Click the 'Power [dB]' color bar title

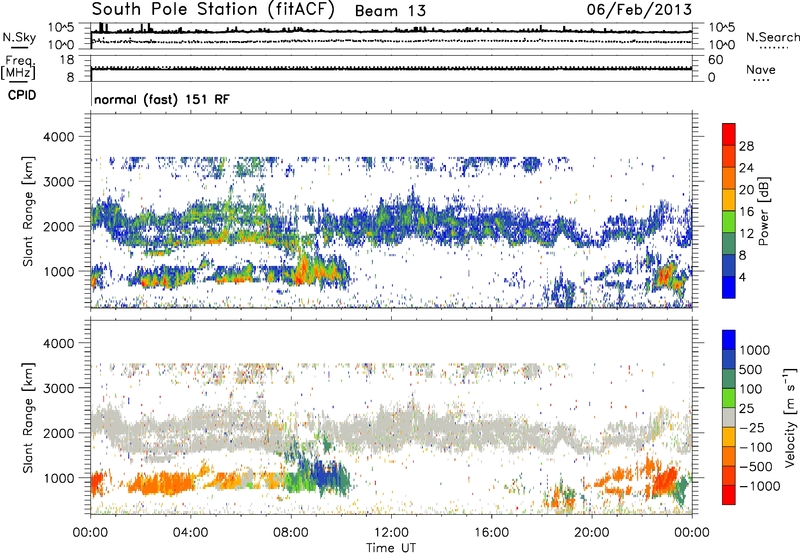click(x=763, y=211)
